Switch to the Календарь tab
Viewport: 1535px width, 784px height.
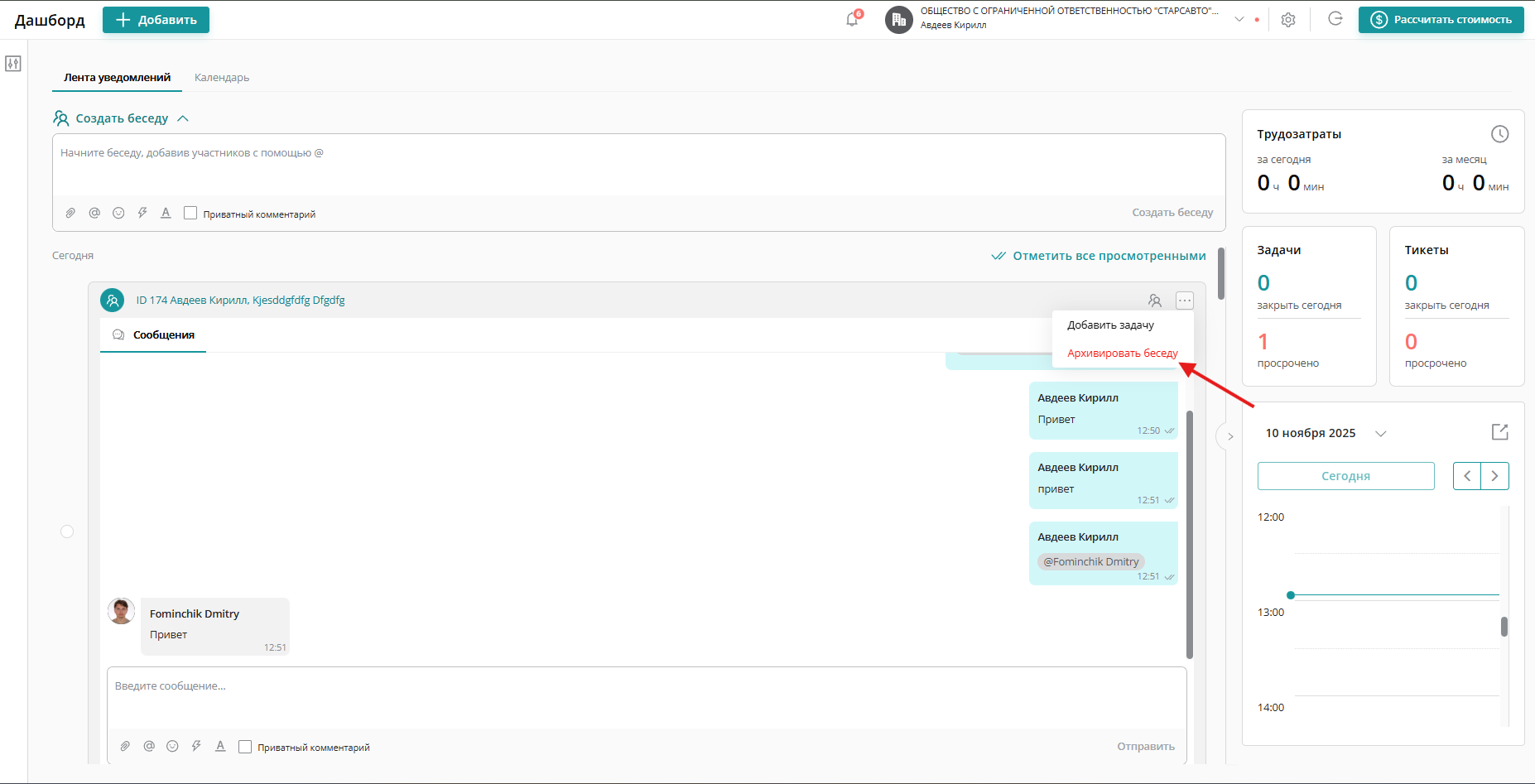pyautogui.click(x=222, y=78)
